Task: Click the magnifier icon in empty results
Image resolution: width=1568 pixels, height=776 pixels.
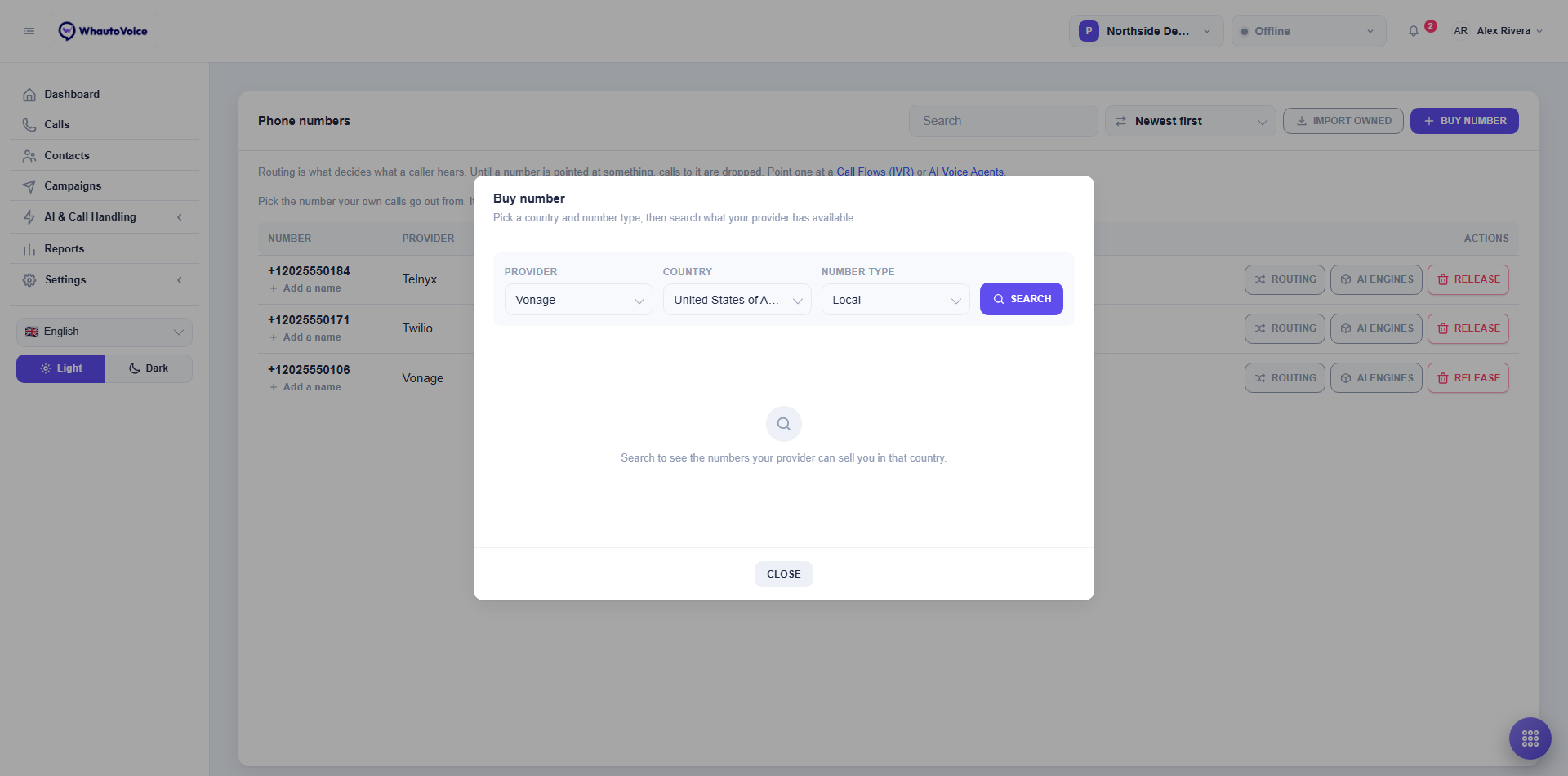Action: pos(784,424)
